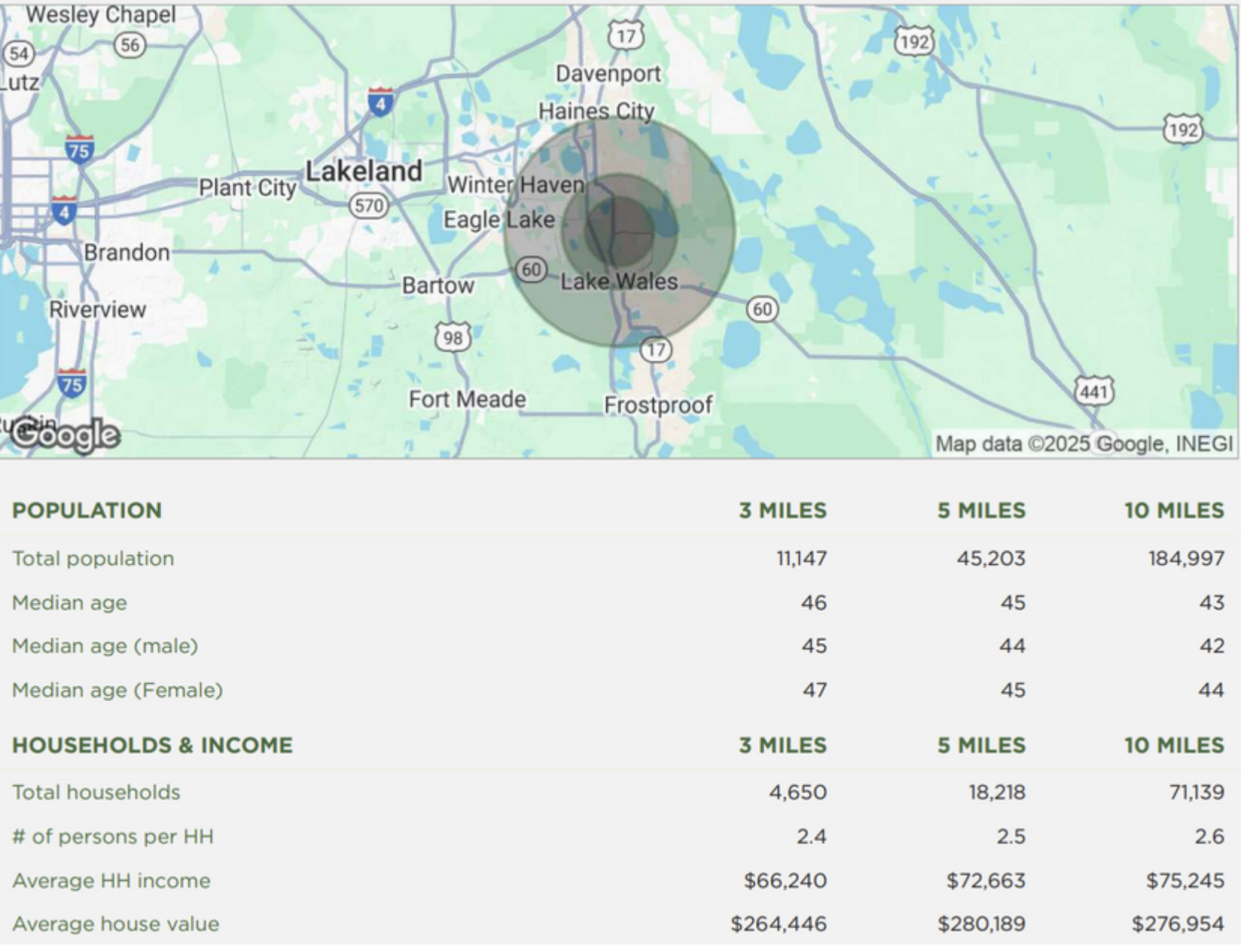This screenshot has width=1247, height=952.
Task: Click the Median age (male) label
Action: pos(105,646)
